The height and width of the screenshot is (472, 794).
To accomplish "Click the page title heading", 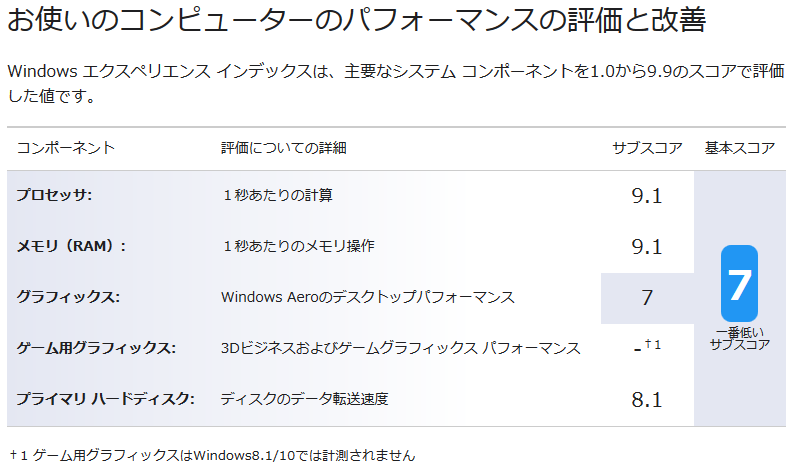I will [x=356, y=19].
